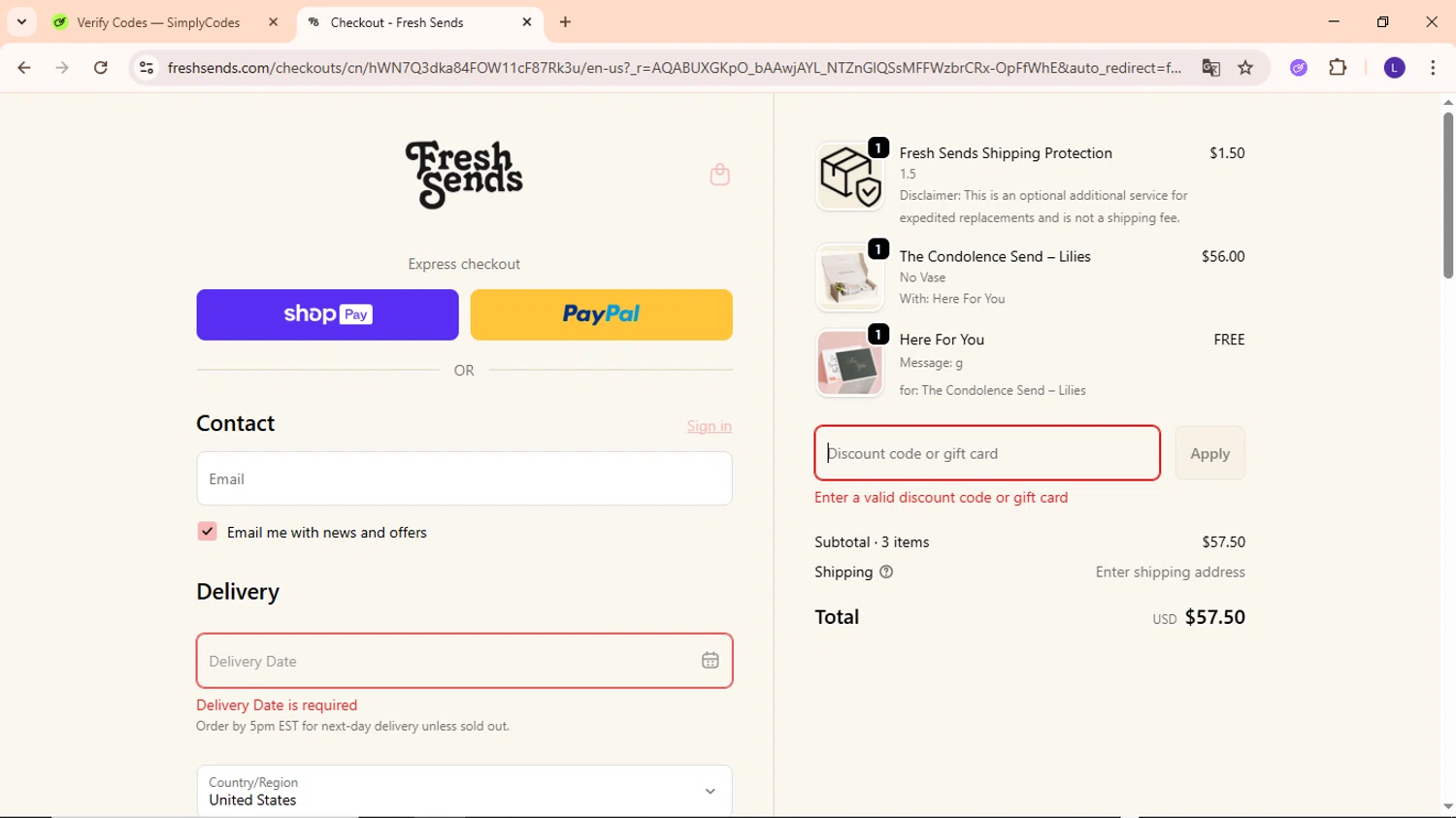Open the Delivery Date calendar icon

point(711,661)
